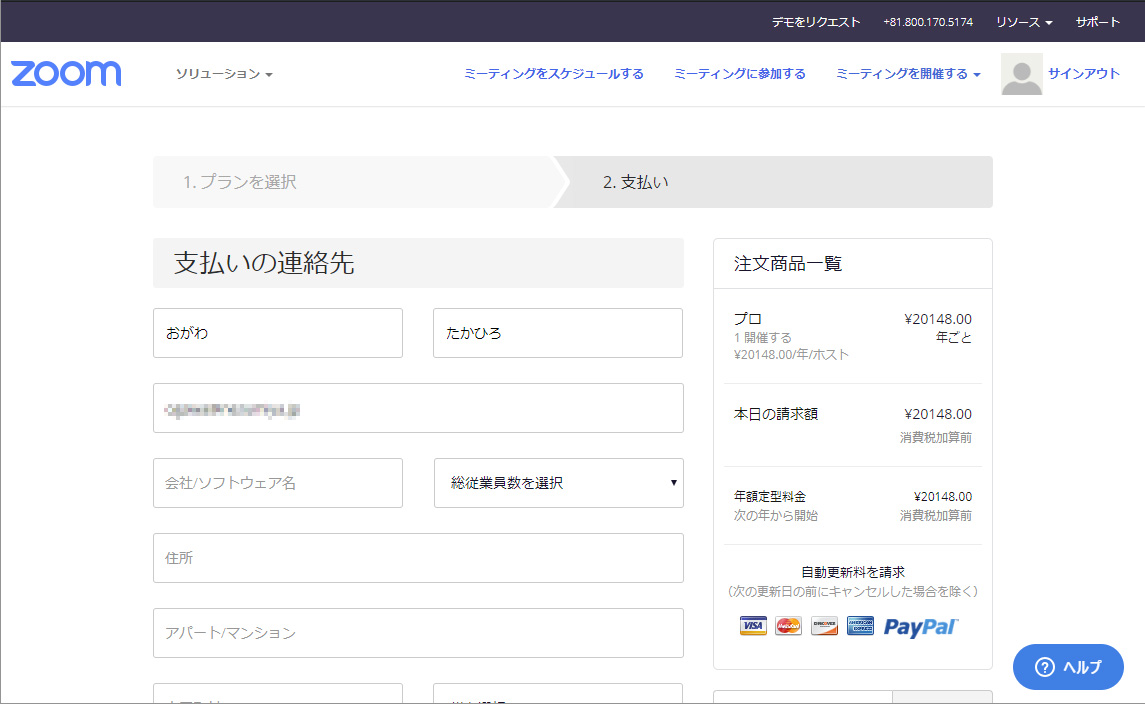Open the 総従業員数を選択 dropdown
The height and width of the screenshot is (704, 1145).
(x=558, y=483)
